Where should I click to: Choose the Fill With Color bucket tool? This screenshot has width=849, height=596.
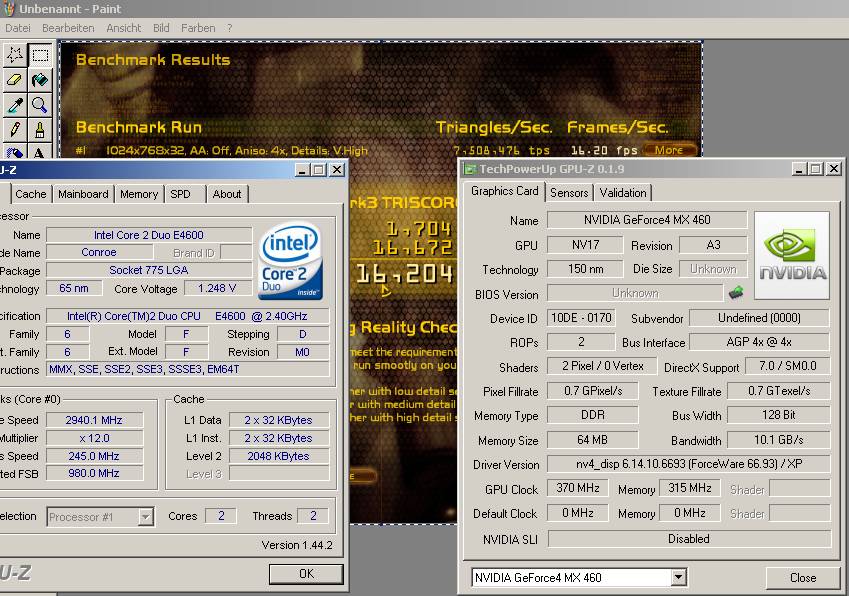tap(40, 80)
